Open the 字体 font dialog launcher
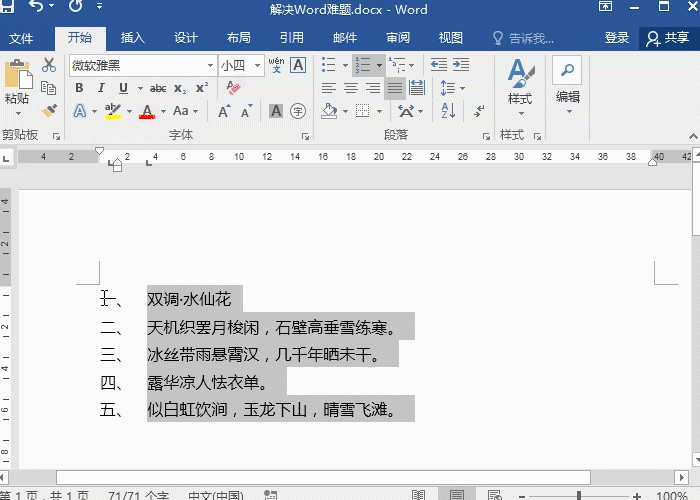The image size is (700, 500). pos(305,136)
